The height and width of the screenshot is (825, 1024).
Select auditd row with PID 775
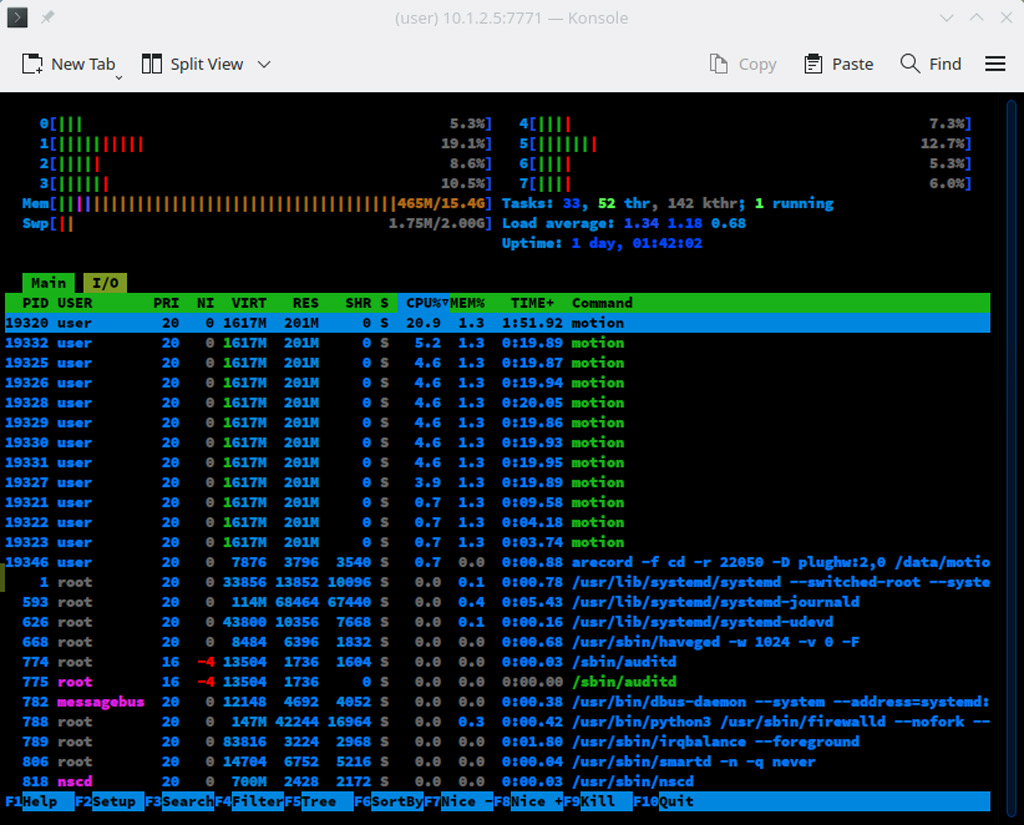pyautogui.click(x=498, y=681)
